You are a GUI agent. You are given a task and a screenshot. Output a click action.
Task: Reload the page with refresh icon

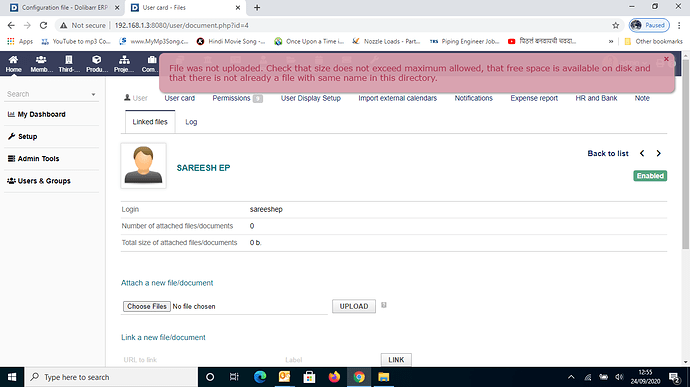[43, 26]
